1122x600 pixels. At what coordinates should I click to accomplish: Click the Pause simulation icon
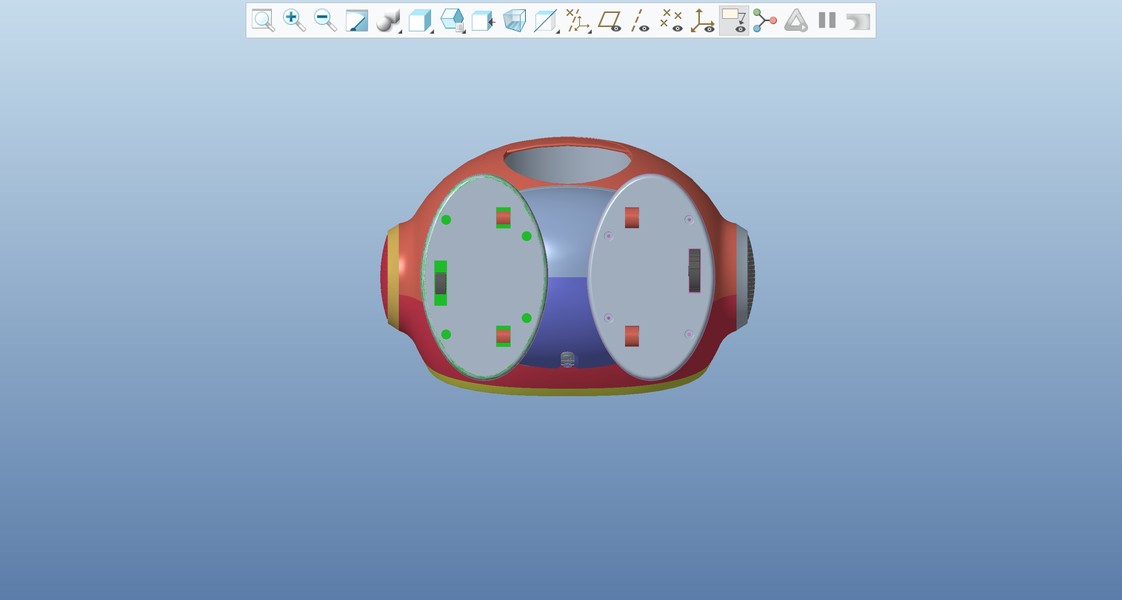click(x=827, y=20)
